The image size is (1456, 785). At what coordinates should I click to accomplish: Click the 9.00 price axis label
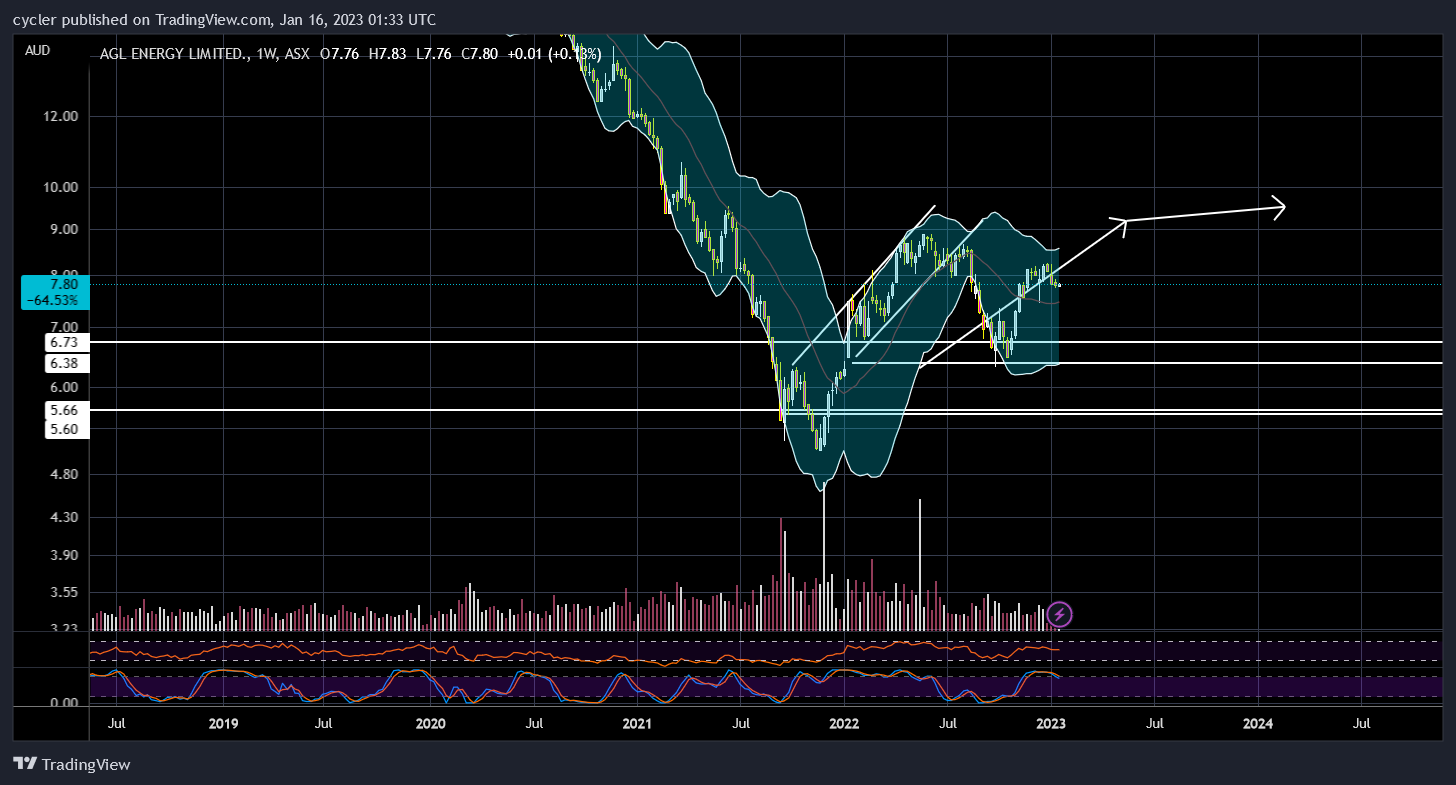point(62,230)
